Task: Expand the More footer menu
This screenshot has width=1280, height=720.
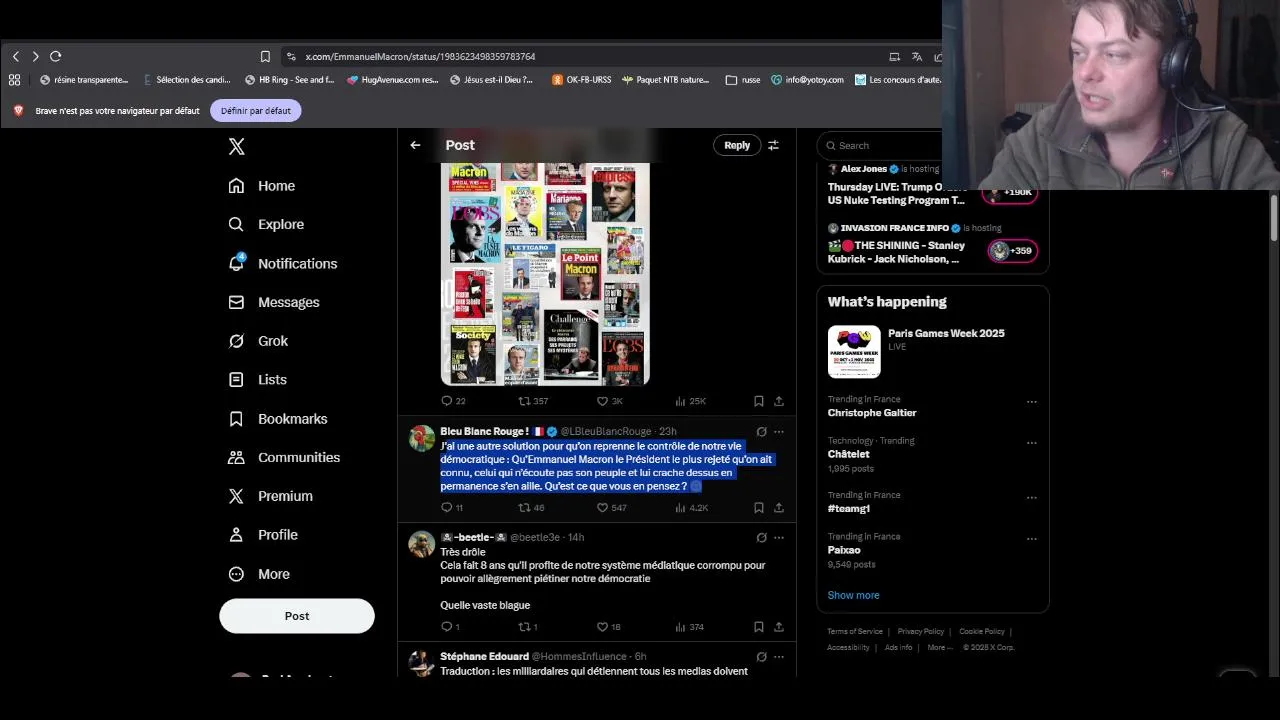Action: coord(939,648)
